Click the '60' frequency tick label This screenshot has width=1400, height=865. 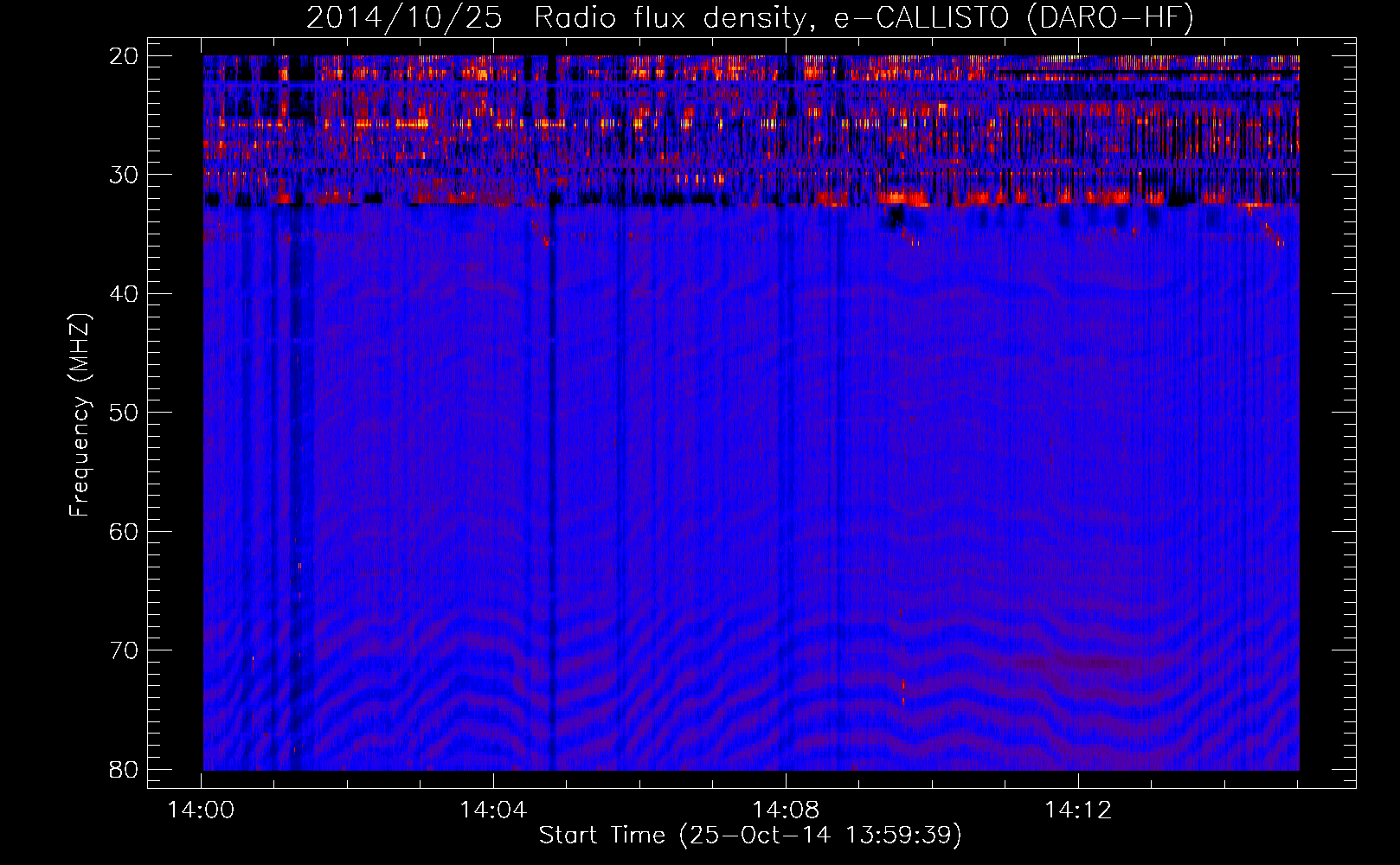124,531
